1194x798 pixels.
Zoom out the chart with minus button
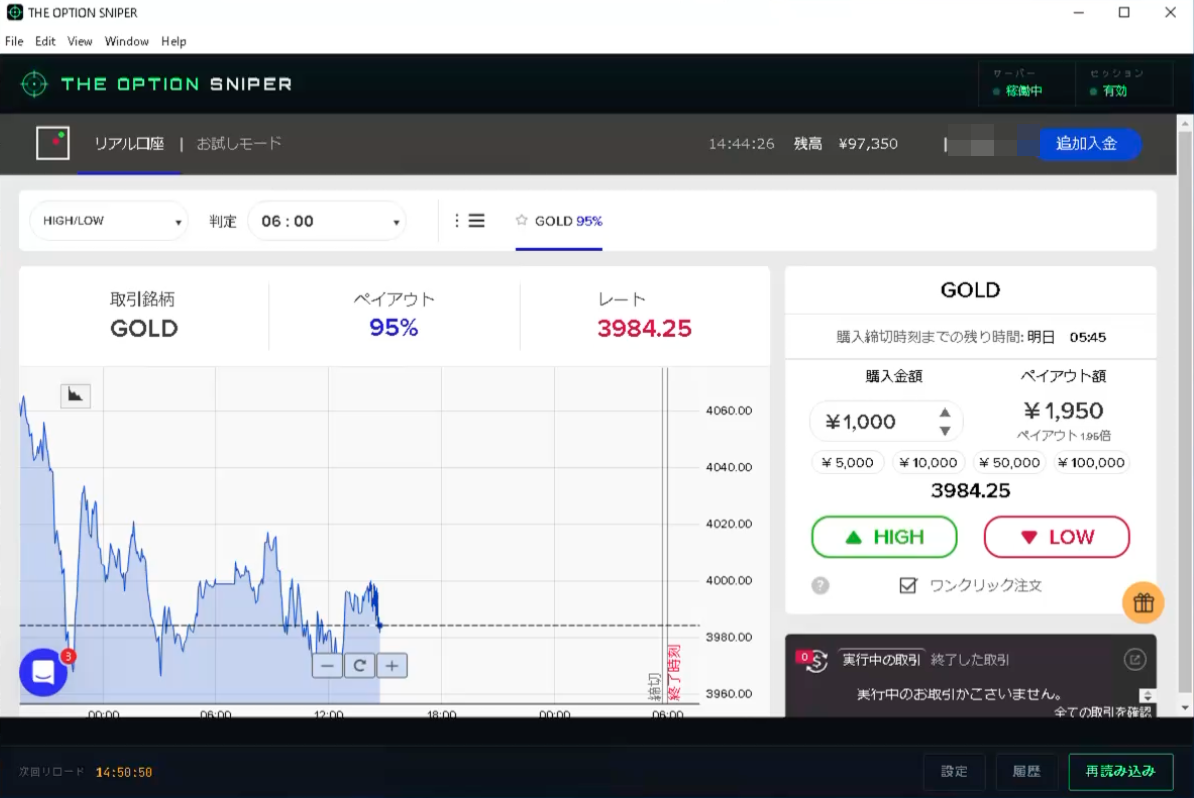tap(327, 666)
